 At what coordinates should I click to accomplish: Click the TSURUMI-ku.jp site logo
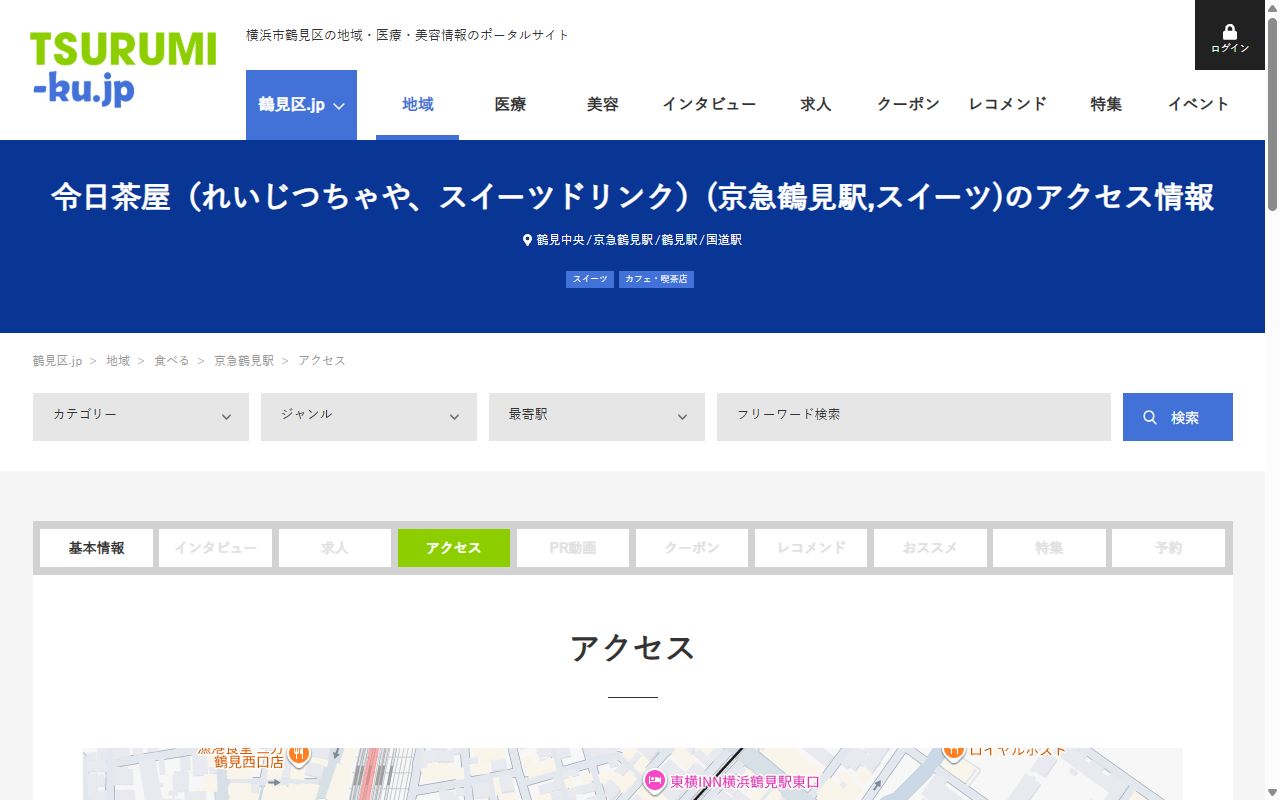click(x=123, y=69)
